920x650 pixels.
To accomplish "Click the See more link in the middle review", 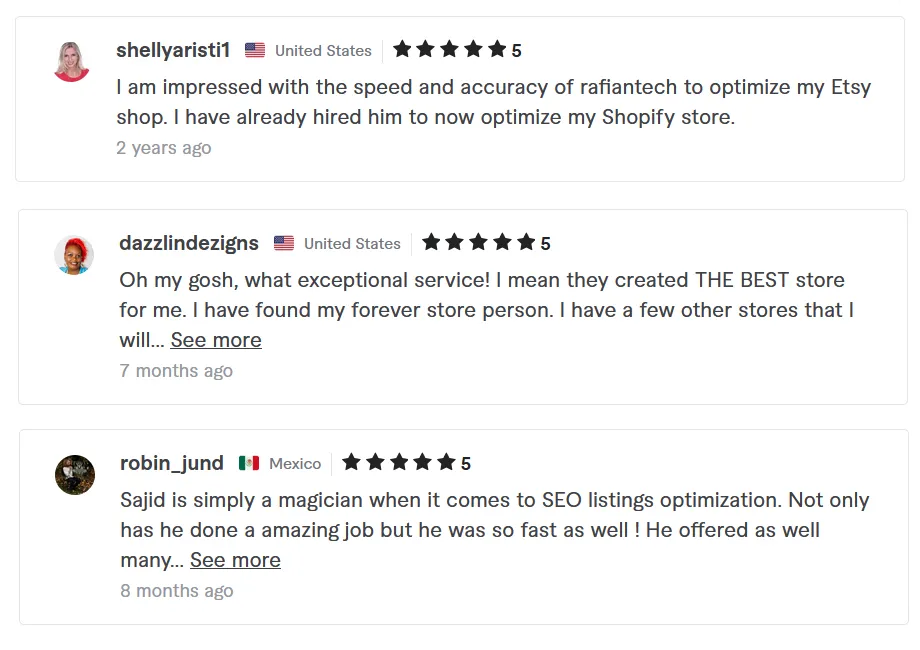I will click(x=216, y=340).
